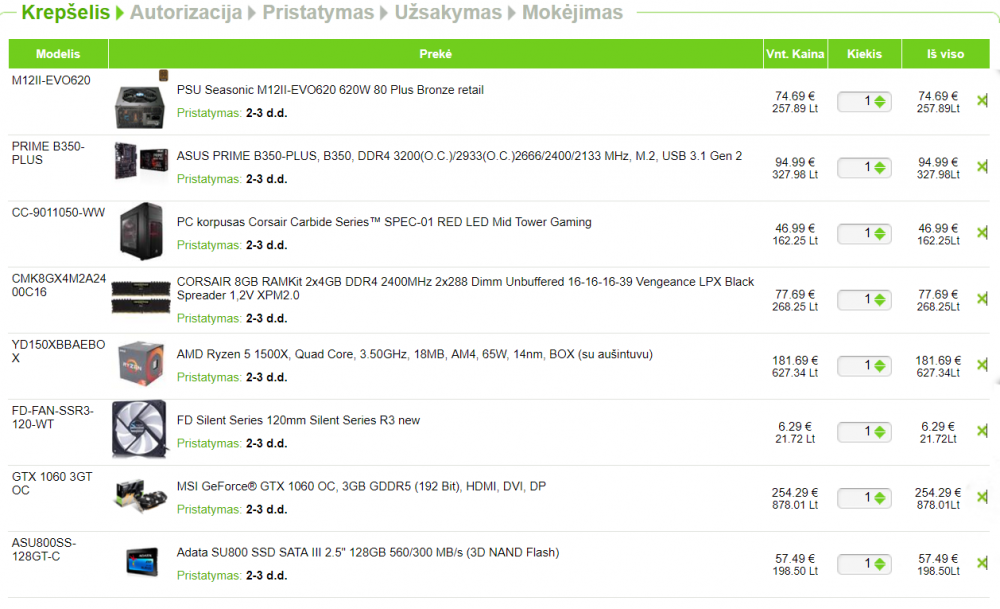Open the FD Silent Series fan thumbnail
Screen dimensions: 1000x609
[x=140, y=430]
